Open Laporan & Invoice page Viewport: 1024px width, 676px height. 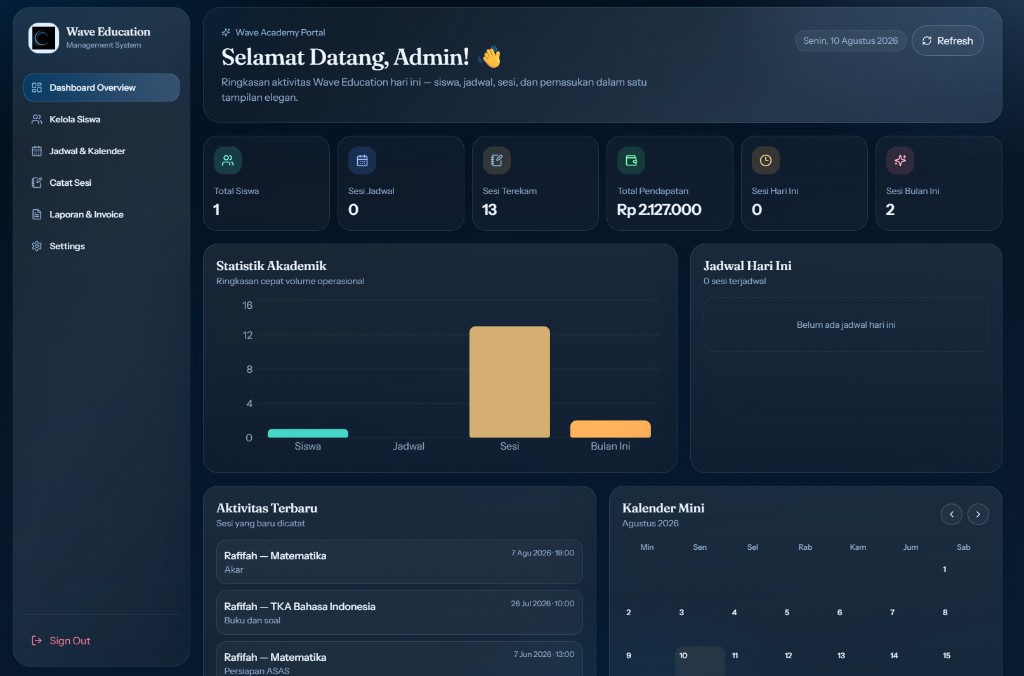[101, 214]
